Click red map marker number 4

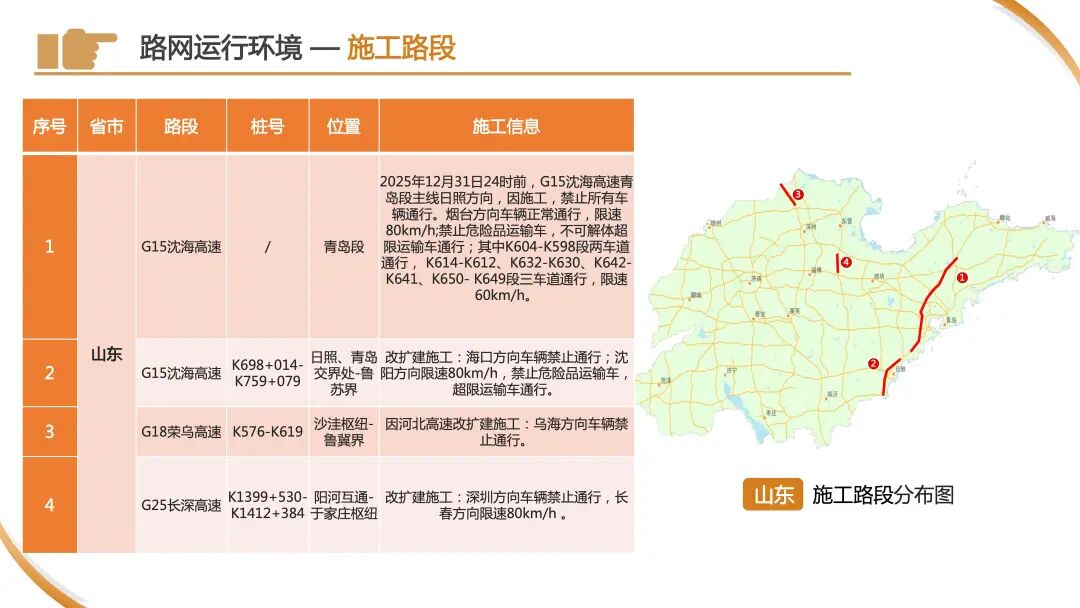click(x=846, y=262)
